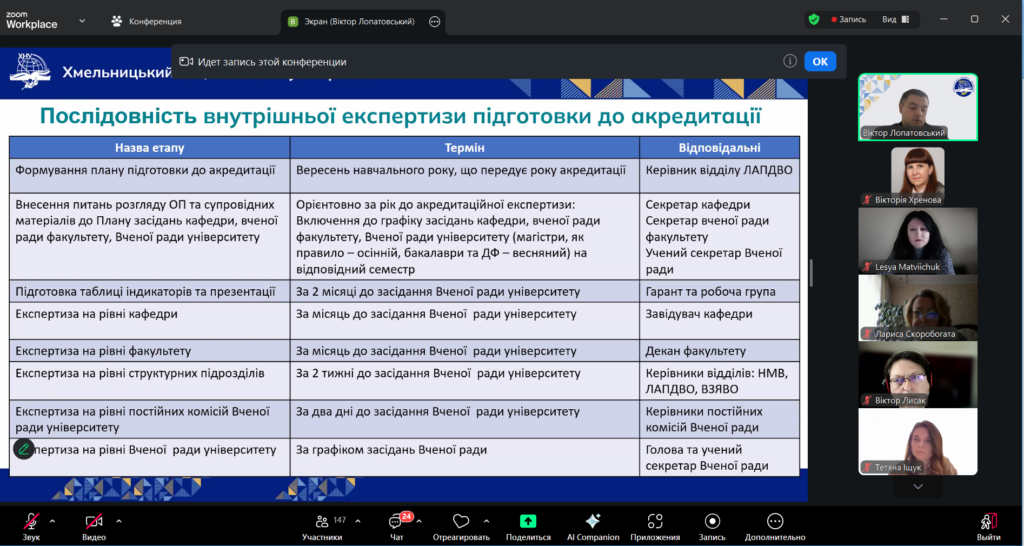The width and height of the screenshot is (1024, 546).
Task: Expand audio options arrow next to Звук
Action: [x=53, y=520]
